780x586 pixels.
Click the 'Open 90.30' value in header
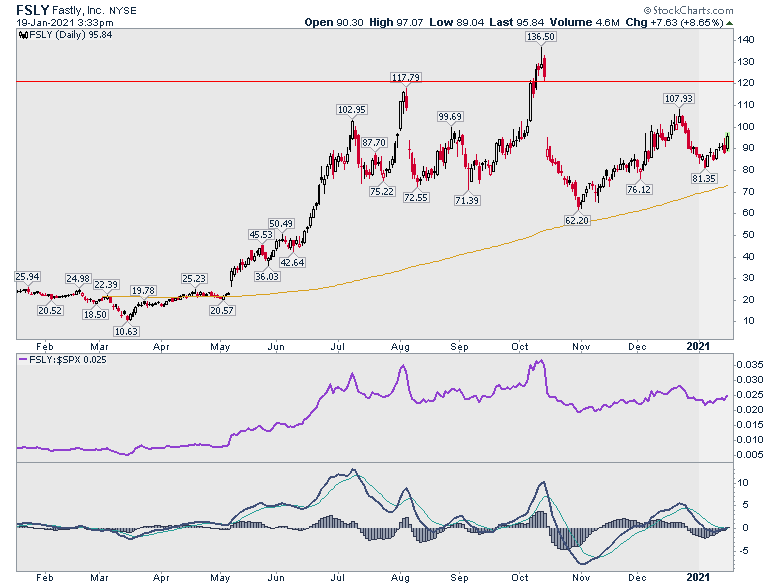(334, 22)
